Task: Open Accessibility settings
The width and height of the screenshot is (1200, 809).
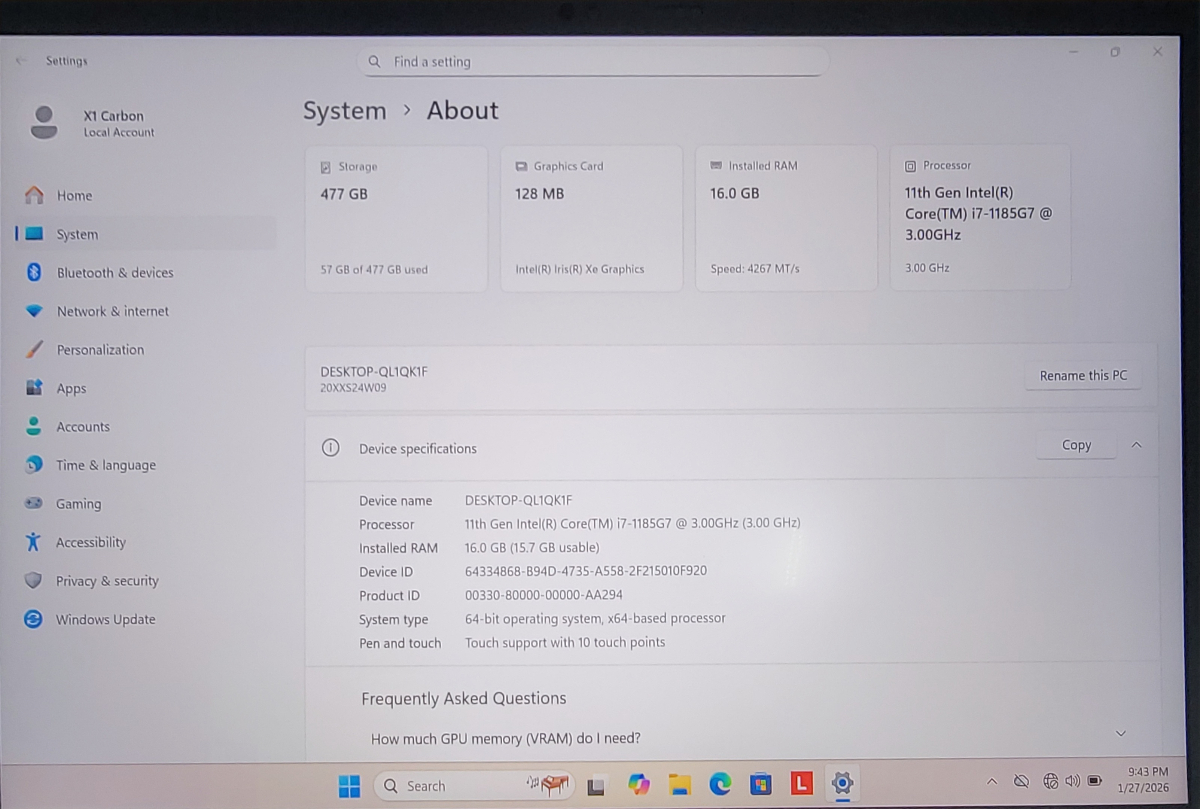Action: pos(90,542)
